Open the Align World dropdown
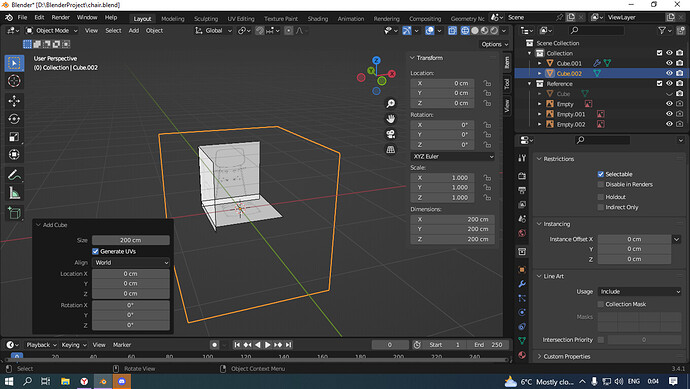Screen dimensions: 690x389 (x=131, y=263)
